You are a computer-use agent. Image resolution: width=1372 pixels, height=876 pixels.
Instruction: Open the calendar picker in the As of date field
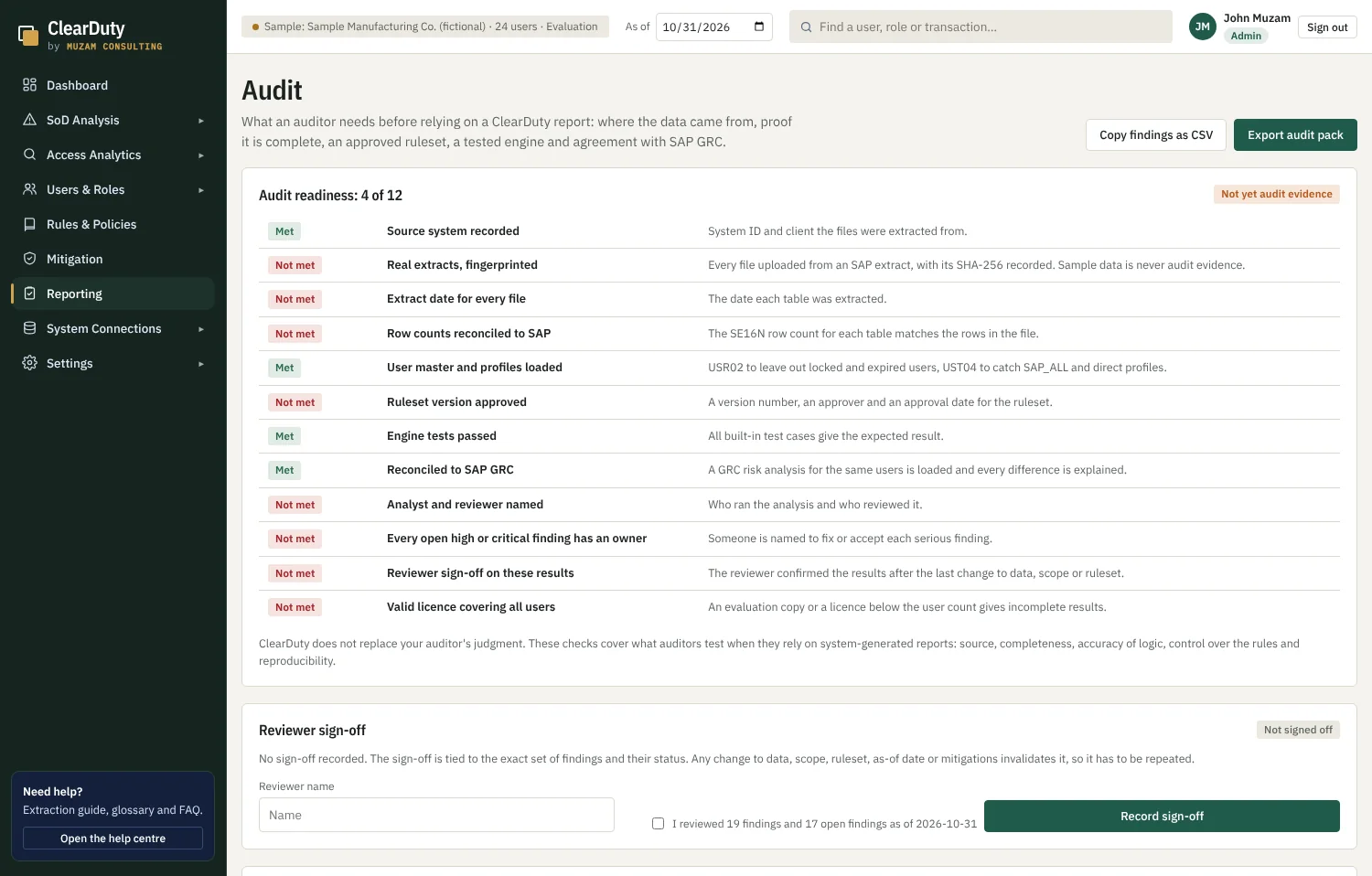(x=759, y=27)
